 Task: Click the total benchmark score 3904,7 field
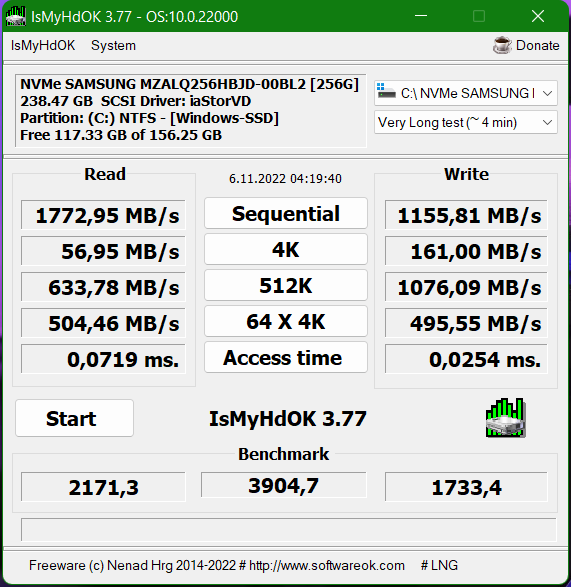[x=283, y=485]
